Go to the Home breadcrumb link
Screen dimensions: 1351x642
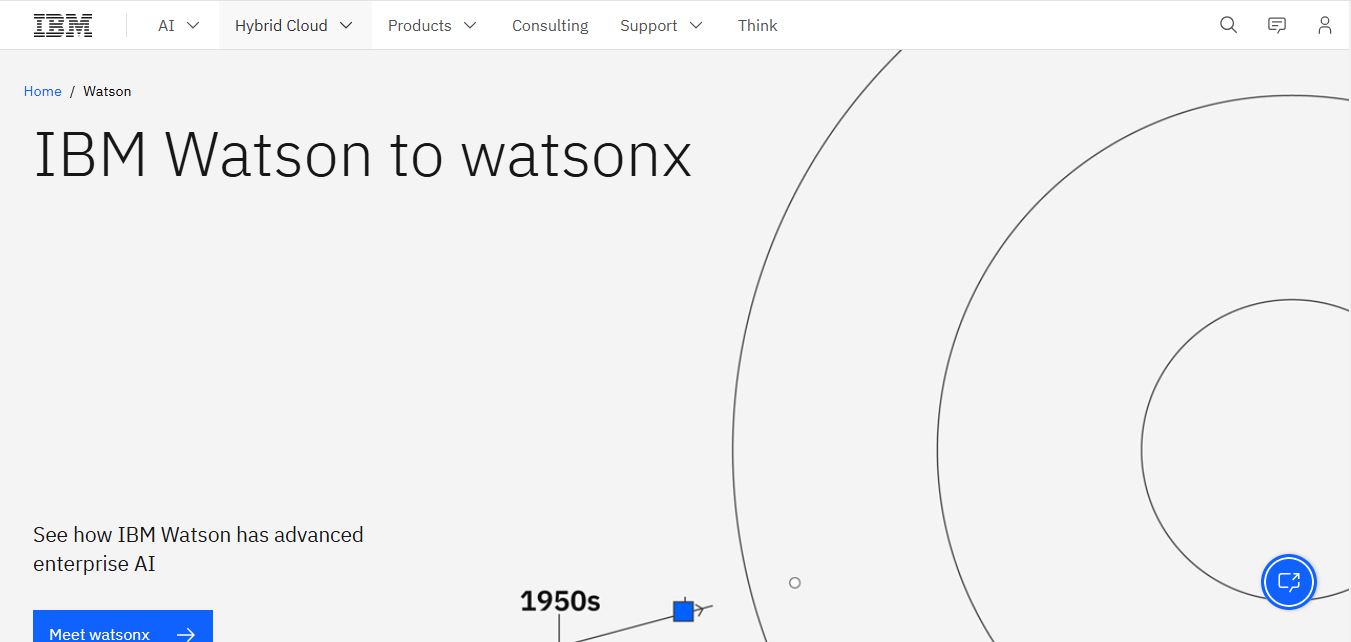[x=43, y=91]
